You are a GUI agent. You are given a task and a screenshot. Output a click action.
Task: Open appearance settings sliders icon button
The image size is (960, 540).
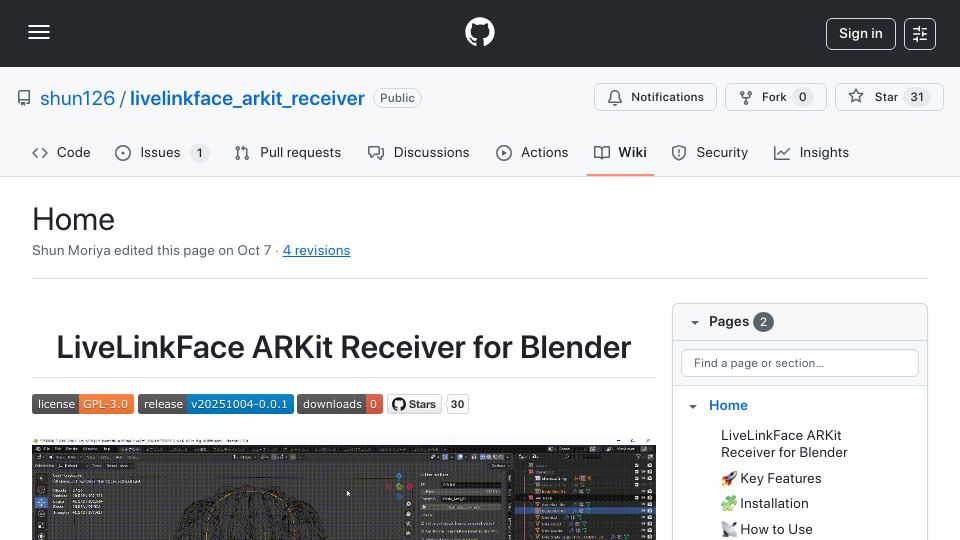(920, 34)
